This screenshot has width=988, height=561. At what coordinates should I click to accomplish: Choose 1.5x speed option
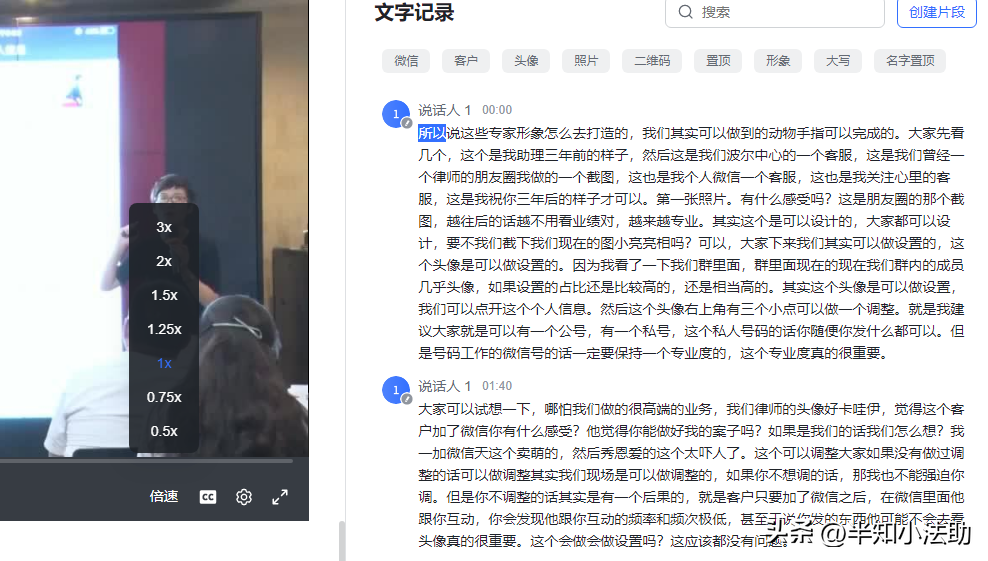(x=164, y=295)
